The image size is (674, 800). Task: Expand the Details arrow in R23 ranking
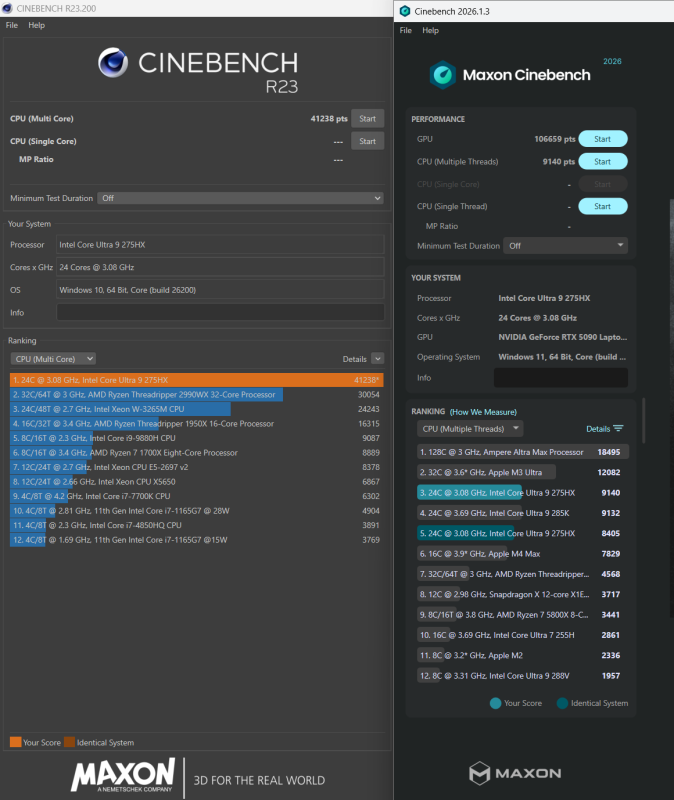pos(378,359)
